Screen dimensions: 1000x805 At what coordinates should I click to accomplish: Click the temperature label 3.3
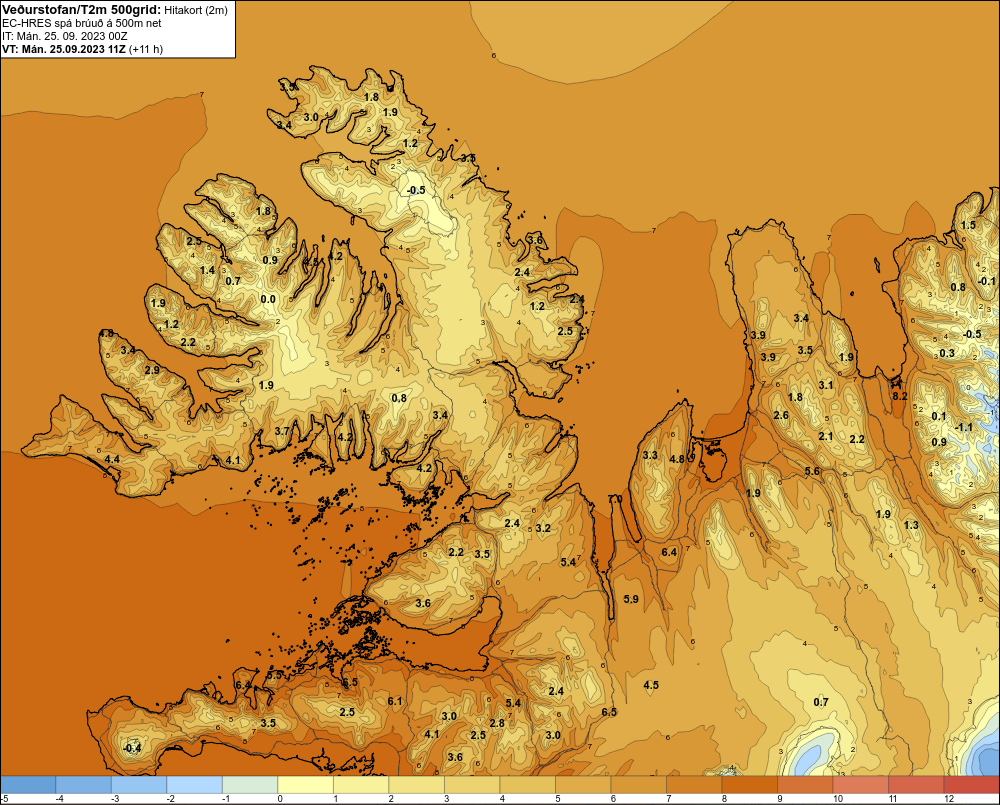click(650, 455)
